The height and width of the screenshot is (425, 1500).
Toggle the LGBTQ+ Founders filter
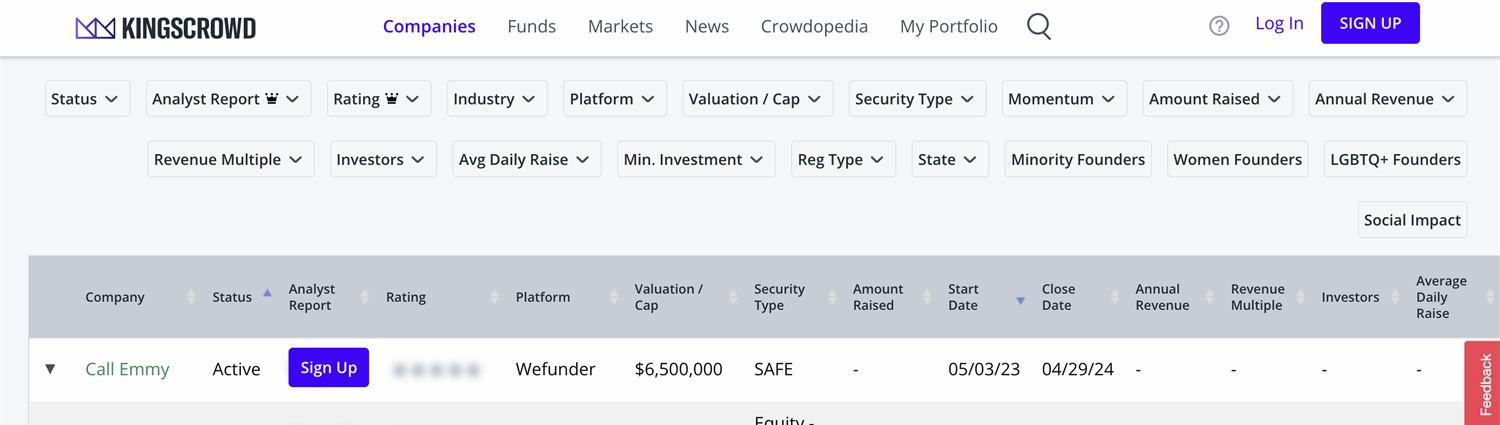click(x=1396, y=159)
